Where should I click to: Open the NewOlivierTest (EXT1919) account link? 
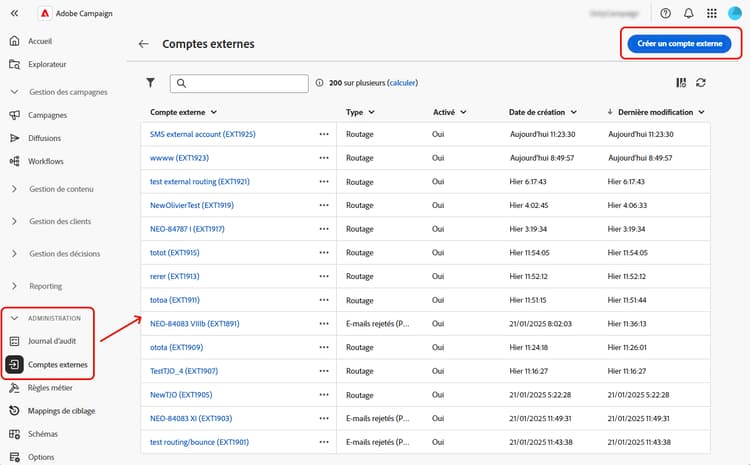(201, 205)
